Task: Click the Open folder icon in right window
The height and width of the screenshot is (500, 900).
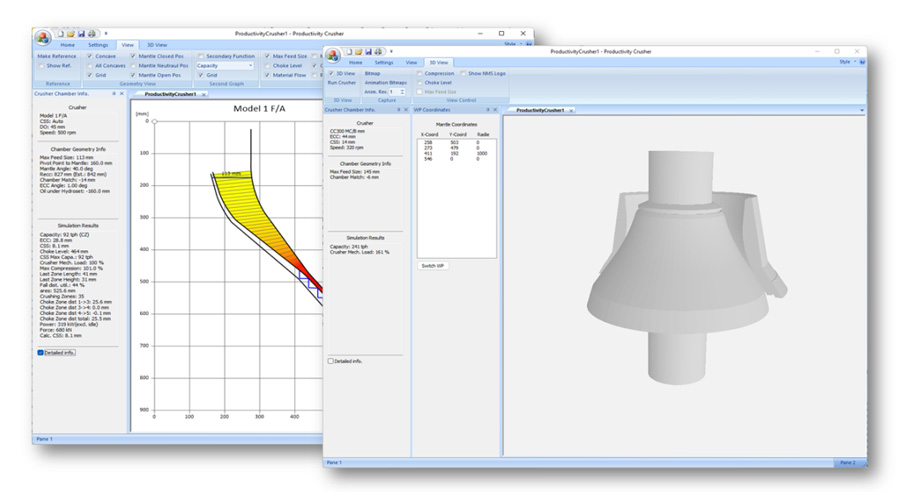Action: pyautogui.click(x=357, y=51)
